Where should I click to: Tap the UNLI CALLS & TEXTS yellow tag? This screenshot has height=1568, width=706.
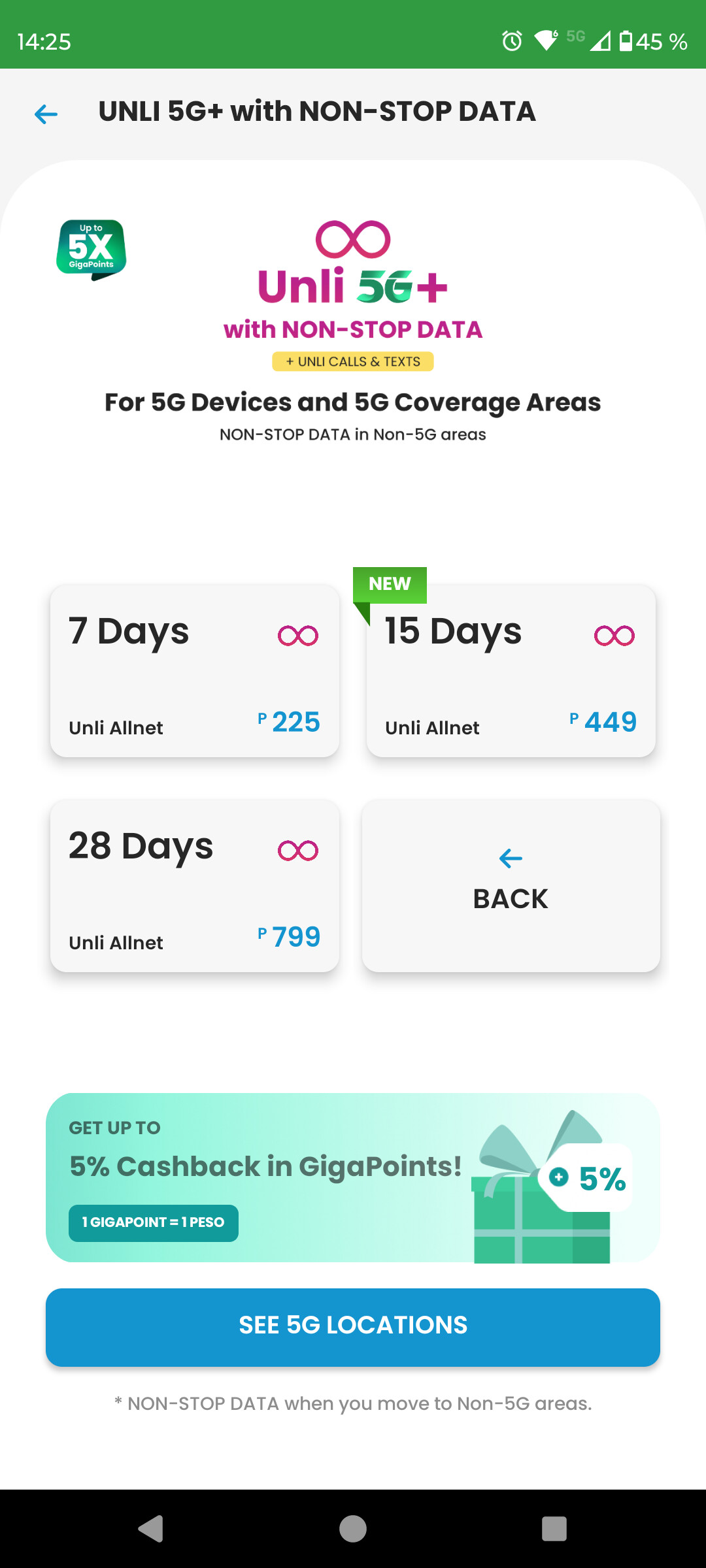pos(353,361)
